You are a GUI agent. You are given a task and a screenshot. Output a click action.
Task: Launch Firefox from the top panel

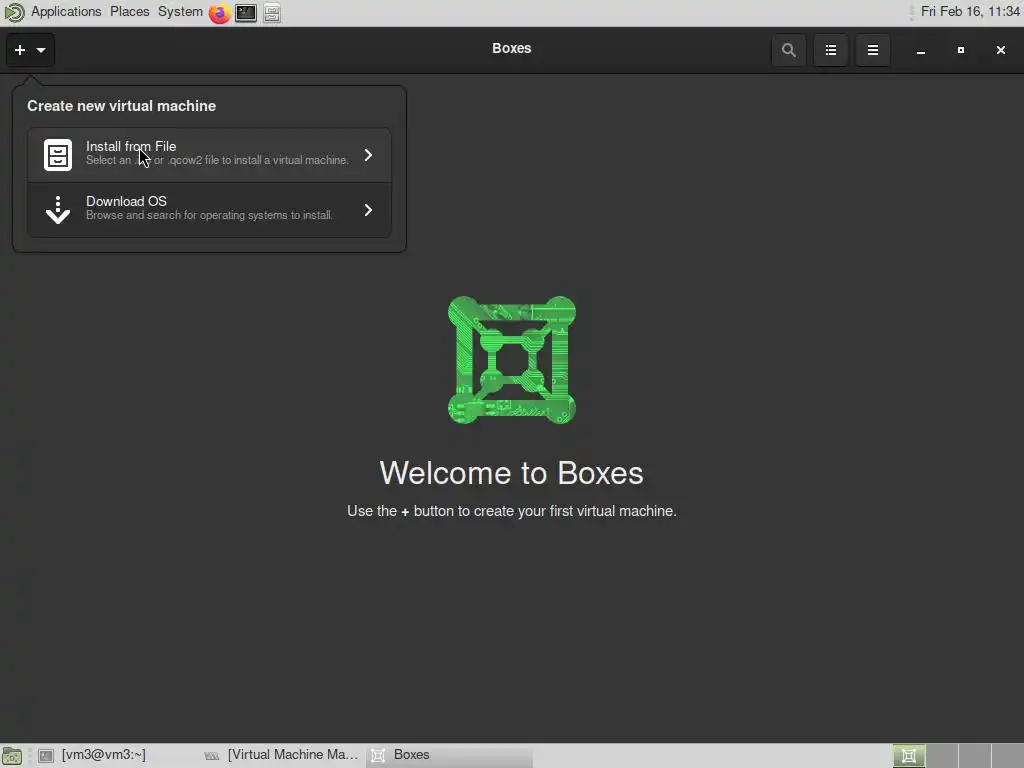219,13
